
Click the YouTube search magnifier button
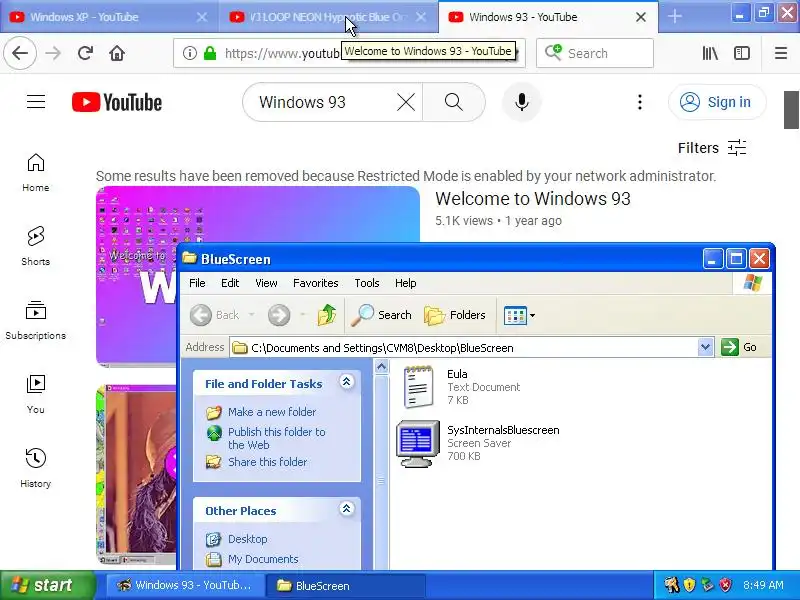(454, 102)
